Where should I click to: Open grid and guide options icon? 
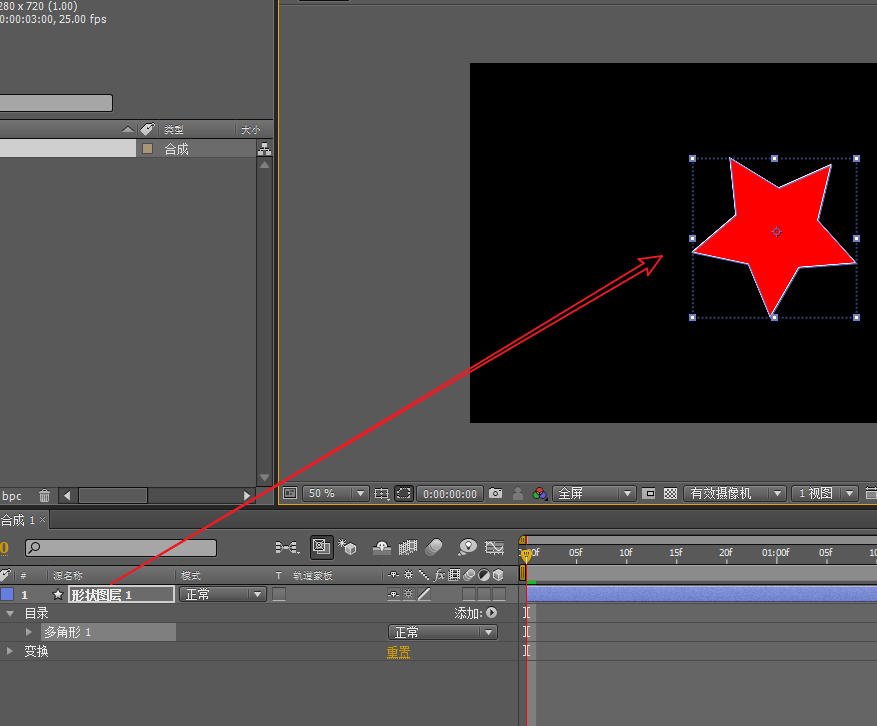pos(381,493)
